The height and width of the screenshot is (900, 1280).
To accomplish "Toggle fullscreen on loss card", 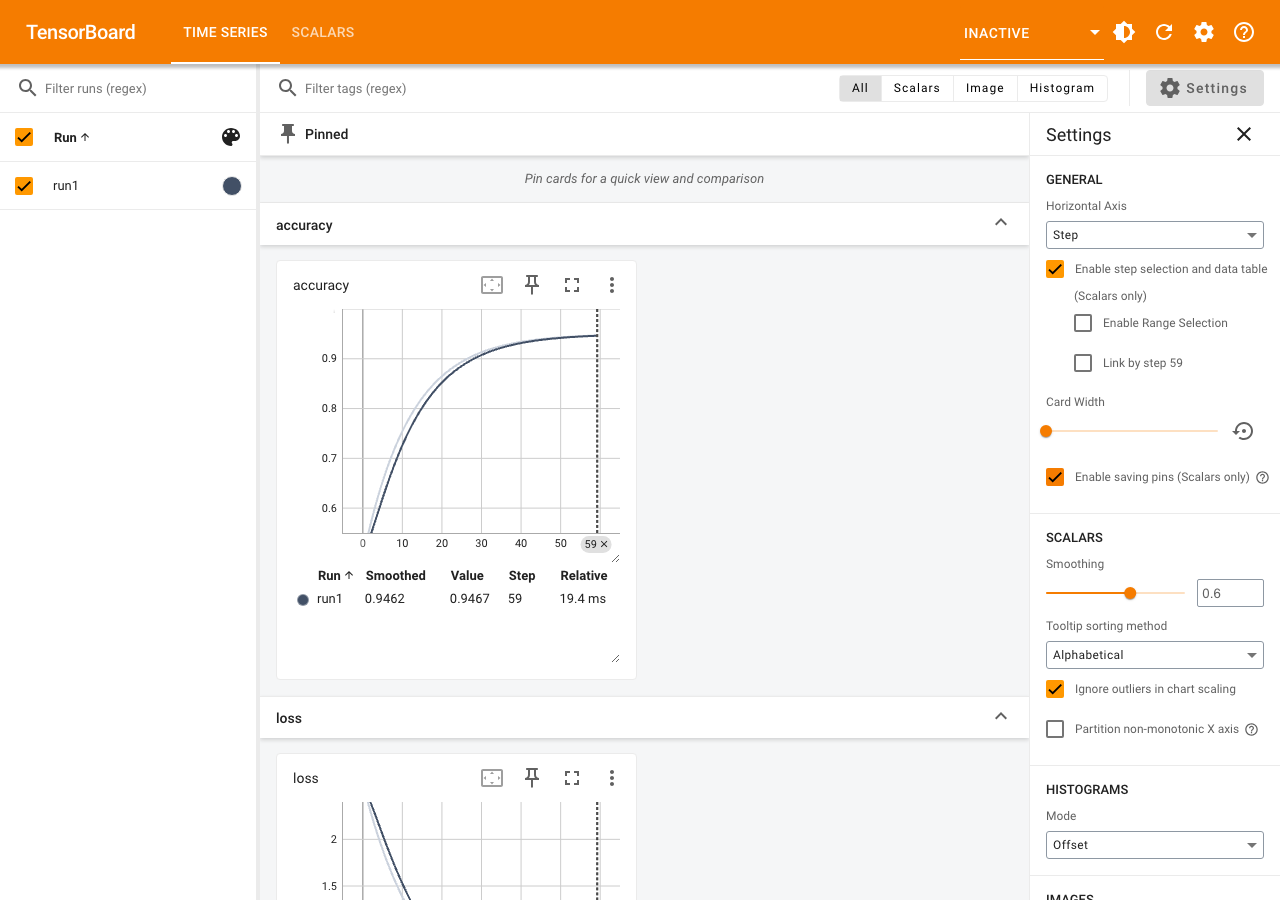I will [x=572, y=778].
